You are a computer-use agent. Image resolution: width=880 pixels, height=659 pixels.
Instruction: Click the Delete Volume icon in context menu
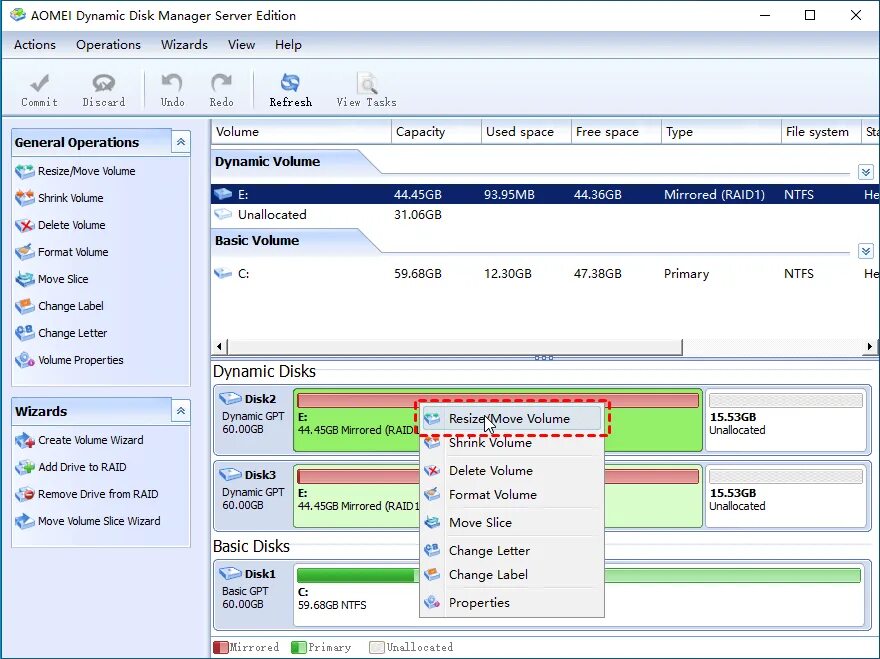pos(432,470)
